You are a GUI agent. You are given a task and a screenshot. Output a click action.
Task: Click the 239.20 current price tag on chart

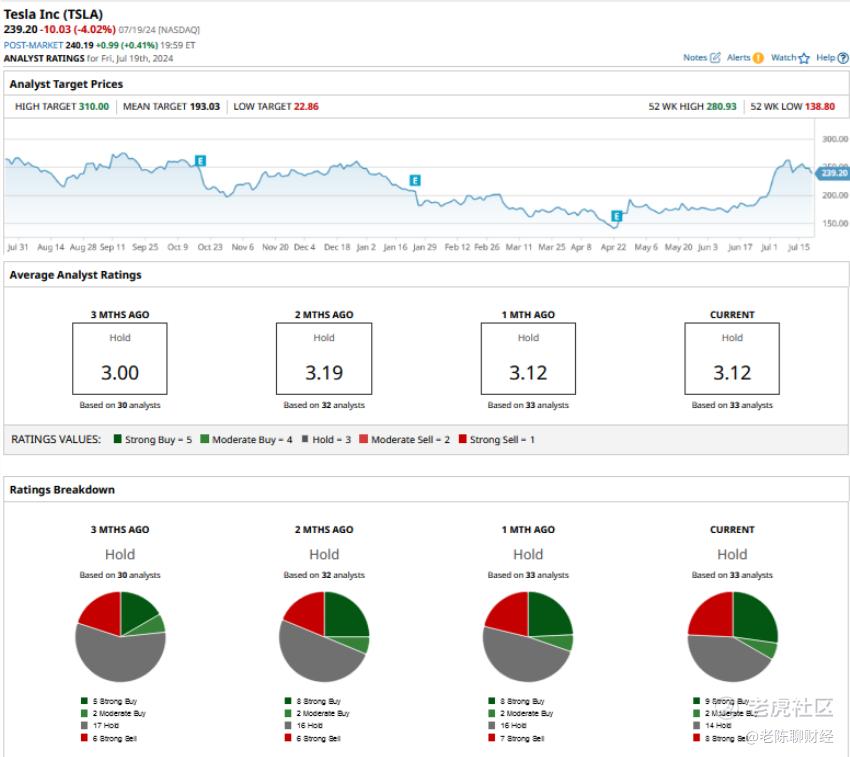coord(832,173)
